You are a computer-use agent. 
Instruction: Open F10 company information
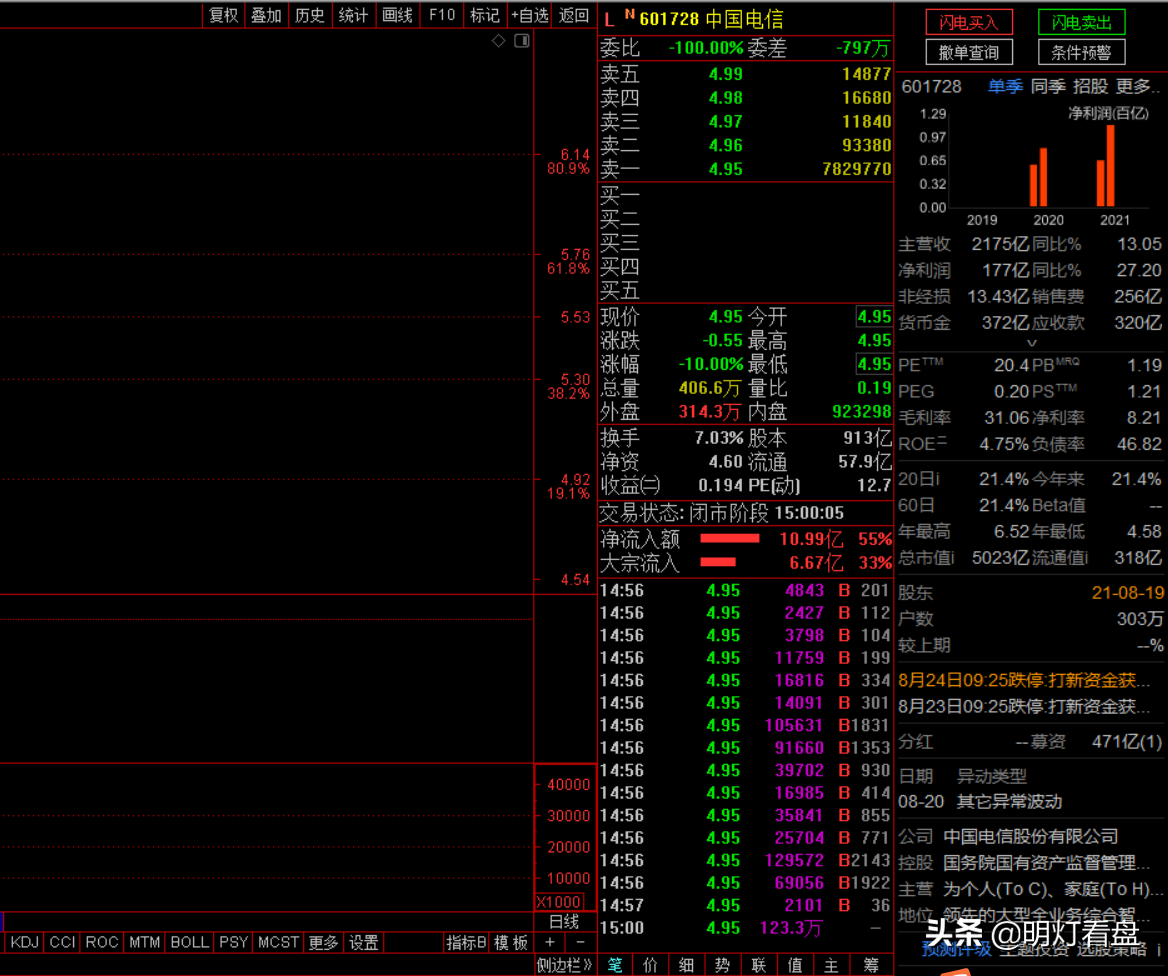point(442,15)
